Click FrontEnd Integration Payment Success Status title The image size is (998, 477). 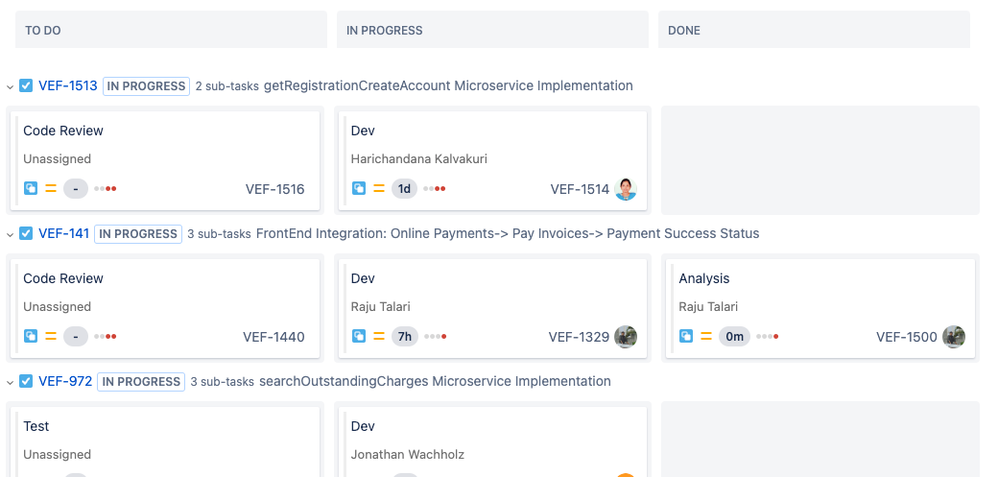[507, 233]
